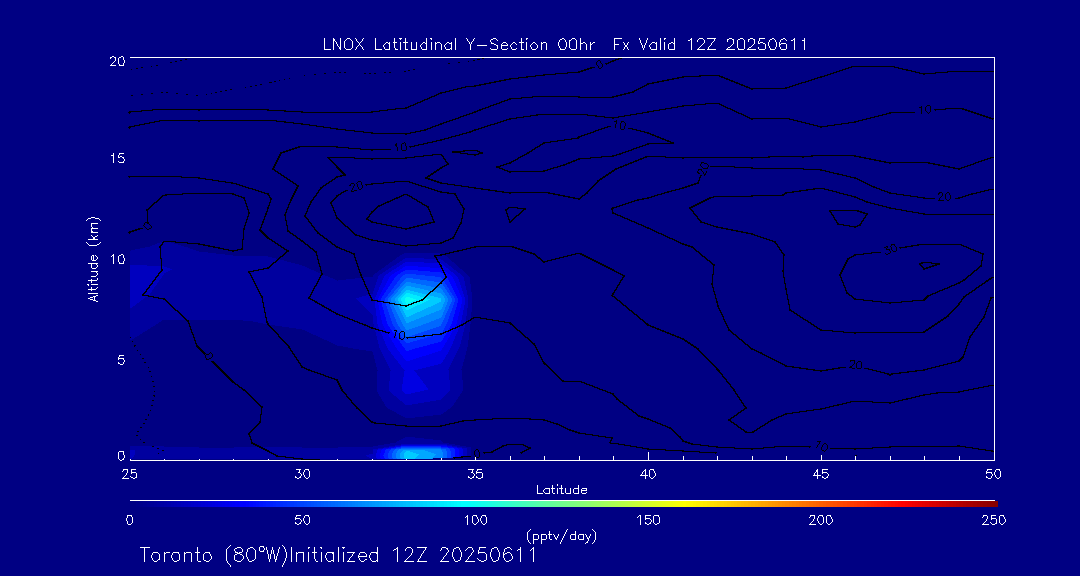This screenshot has width=1080, height=576.
Task: Click latitude axis tick label "45"
Action: click(821, 474)
